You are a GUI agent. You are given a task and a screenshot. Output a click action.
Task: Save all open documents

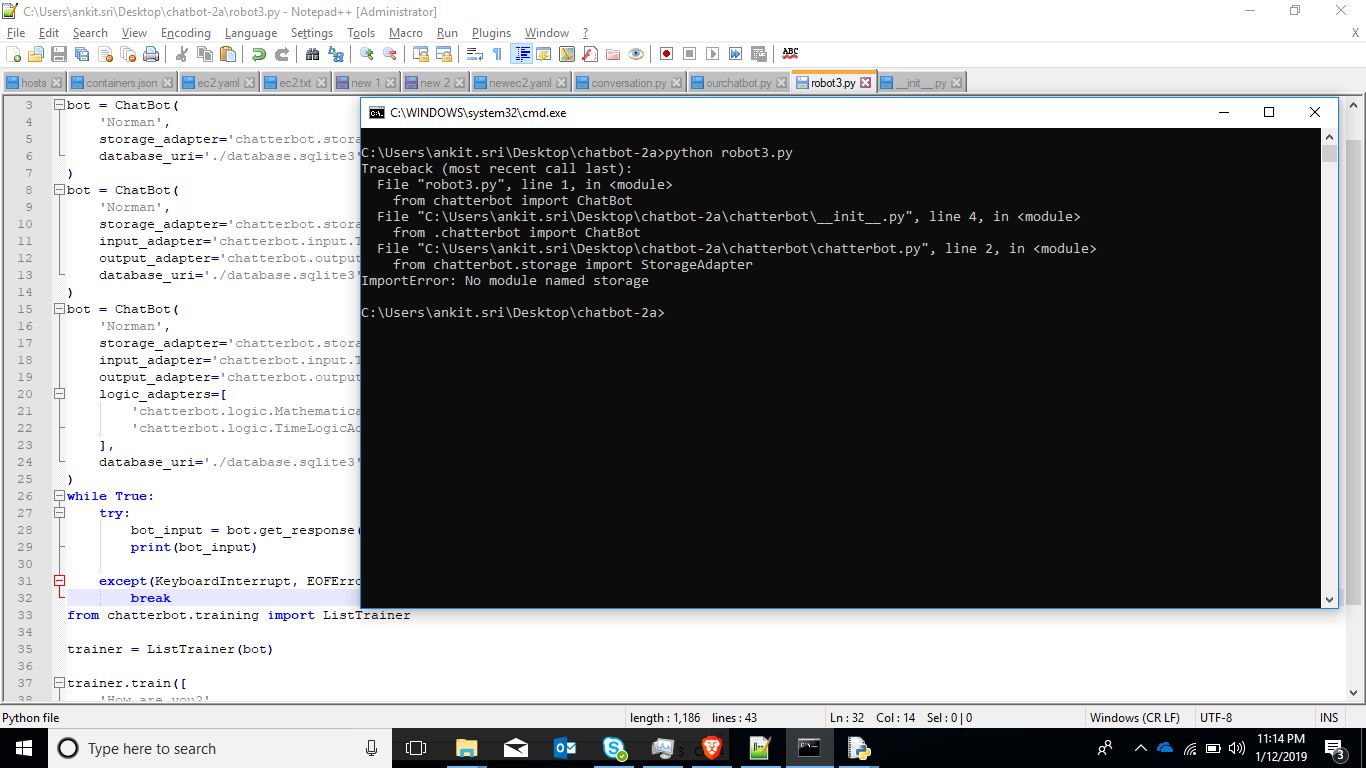pyautogui.click(x=82, y=53)
